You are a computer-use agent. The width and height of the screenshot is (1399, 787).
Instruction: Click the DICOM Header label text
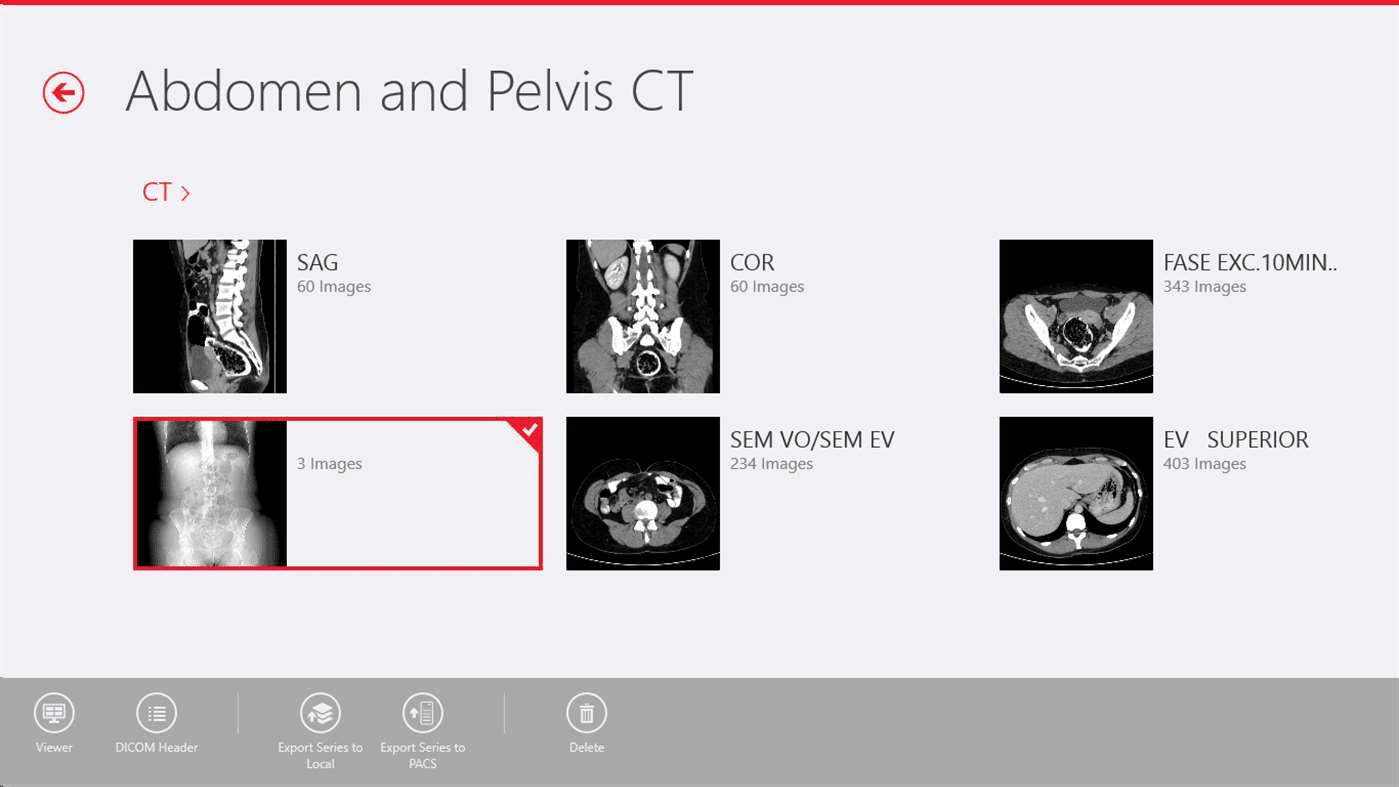pyautogui.click(x=156, y=747)
